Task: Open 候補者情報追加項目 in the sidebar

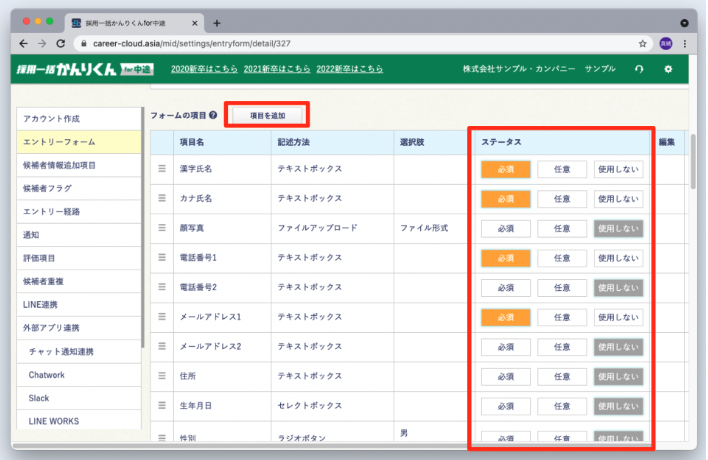Action: point(79,165)
